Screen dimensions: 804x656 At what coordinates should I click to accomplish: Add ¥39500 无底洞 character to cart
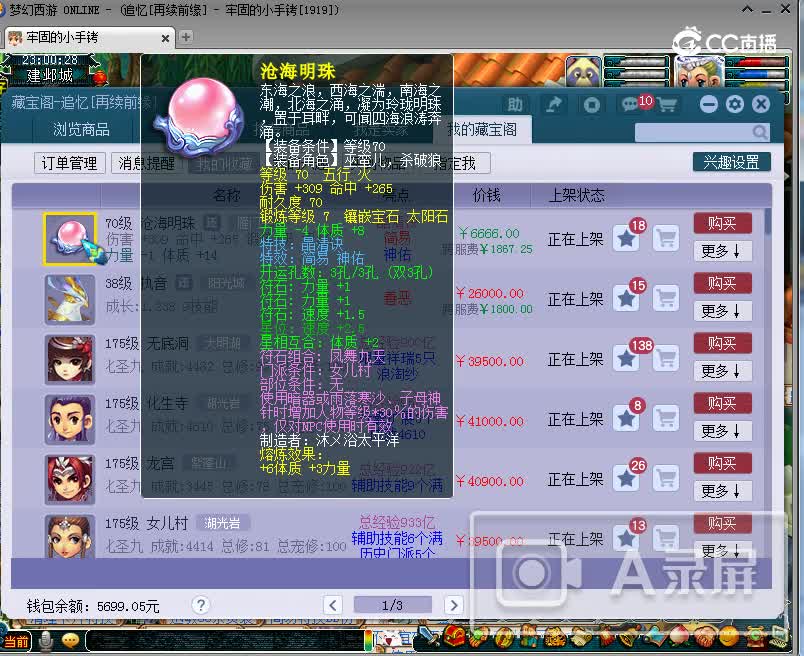pos(666,359)
